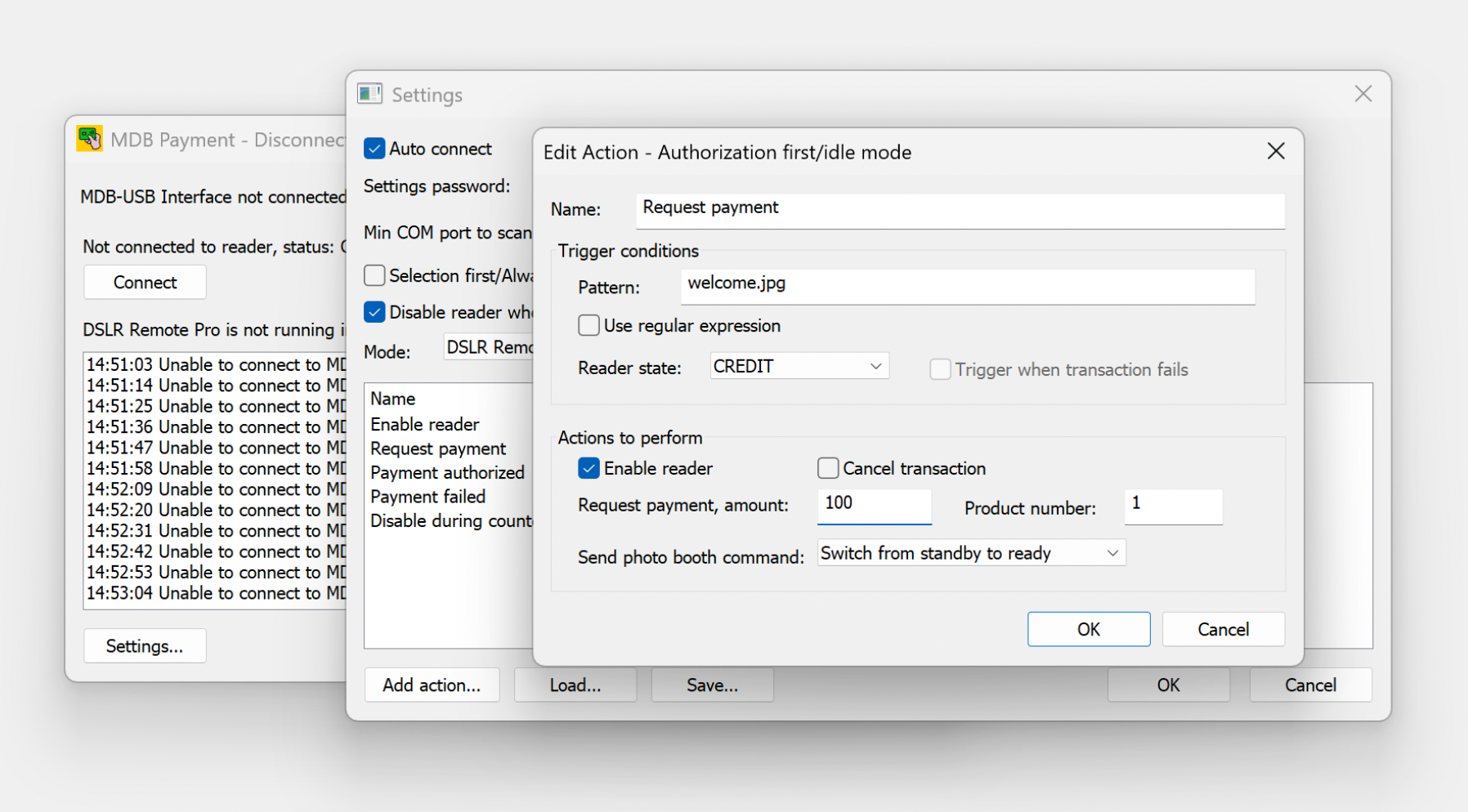This screenshot has height=812, width=1468.
Task: Check the Cancel transaction box
Action: coord(828,468)
